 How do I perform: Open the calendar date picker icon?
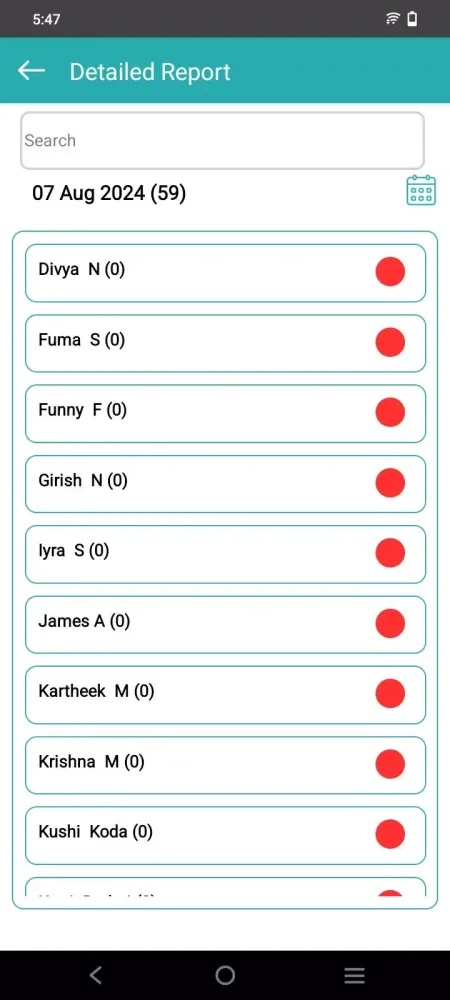click(421, 190)
